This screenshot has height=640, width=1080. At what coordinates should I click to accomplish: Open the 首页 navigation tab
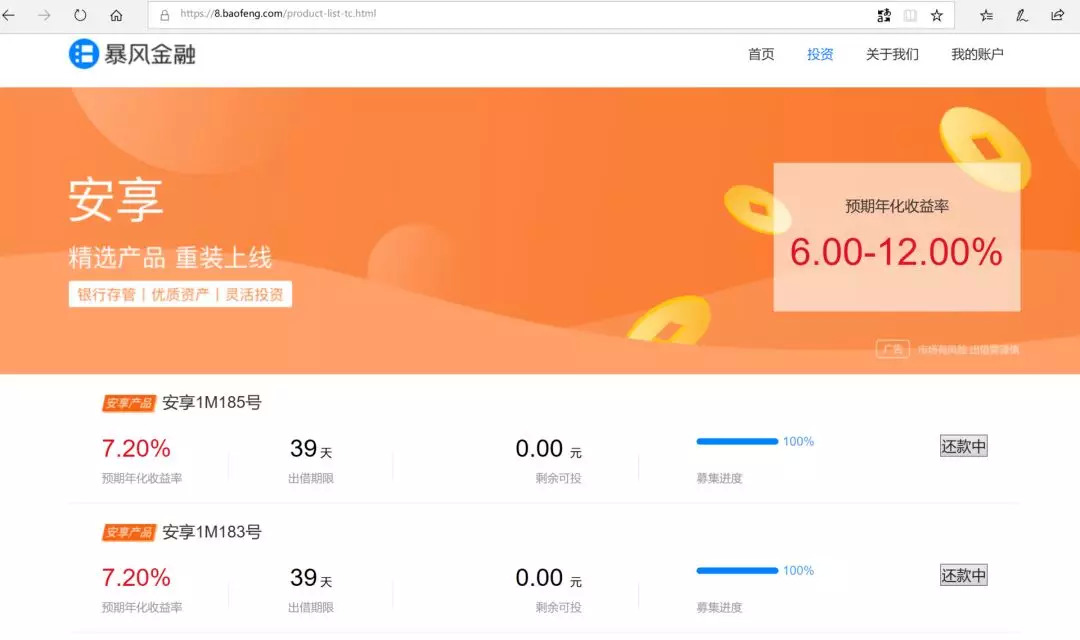tap(761, 54)
